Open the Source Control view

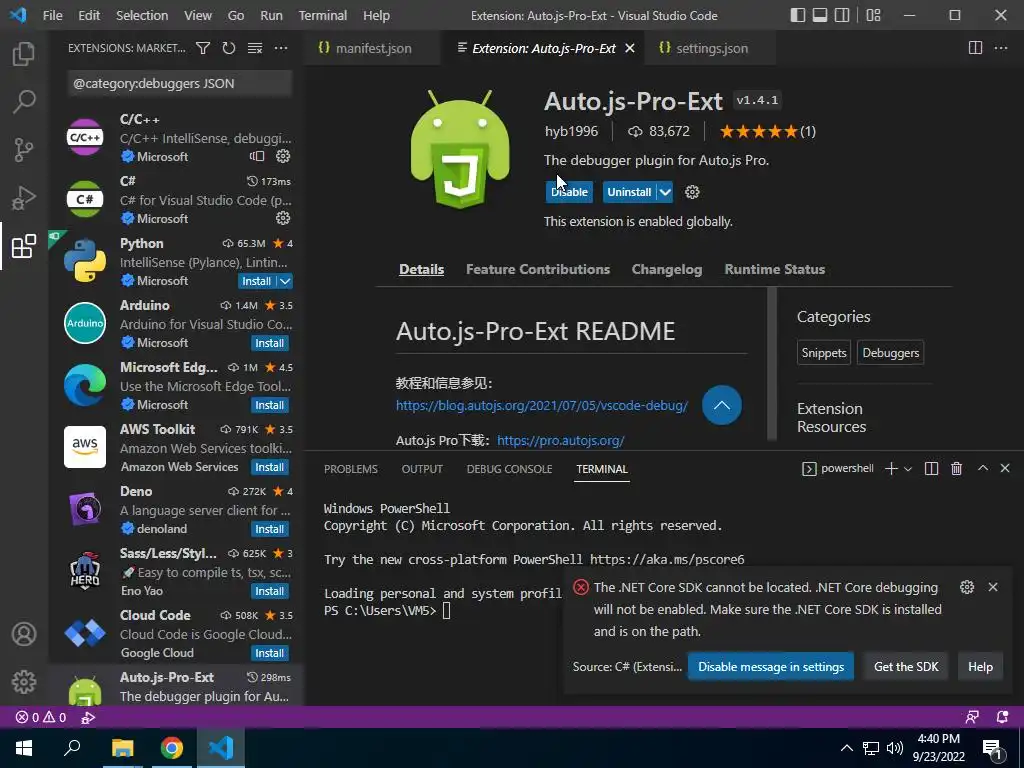click(24, 150)
